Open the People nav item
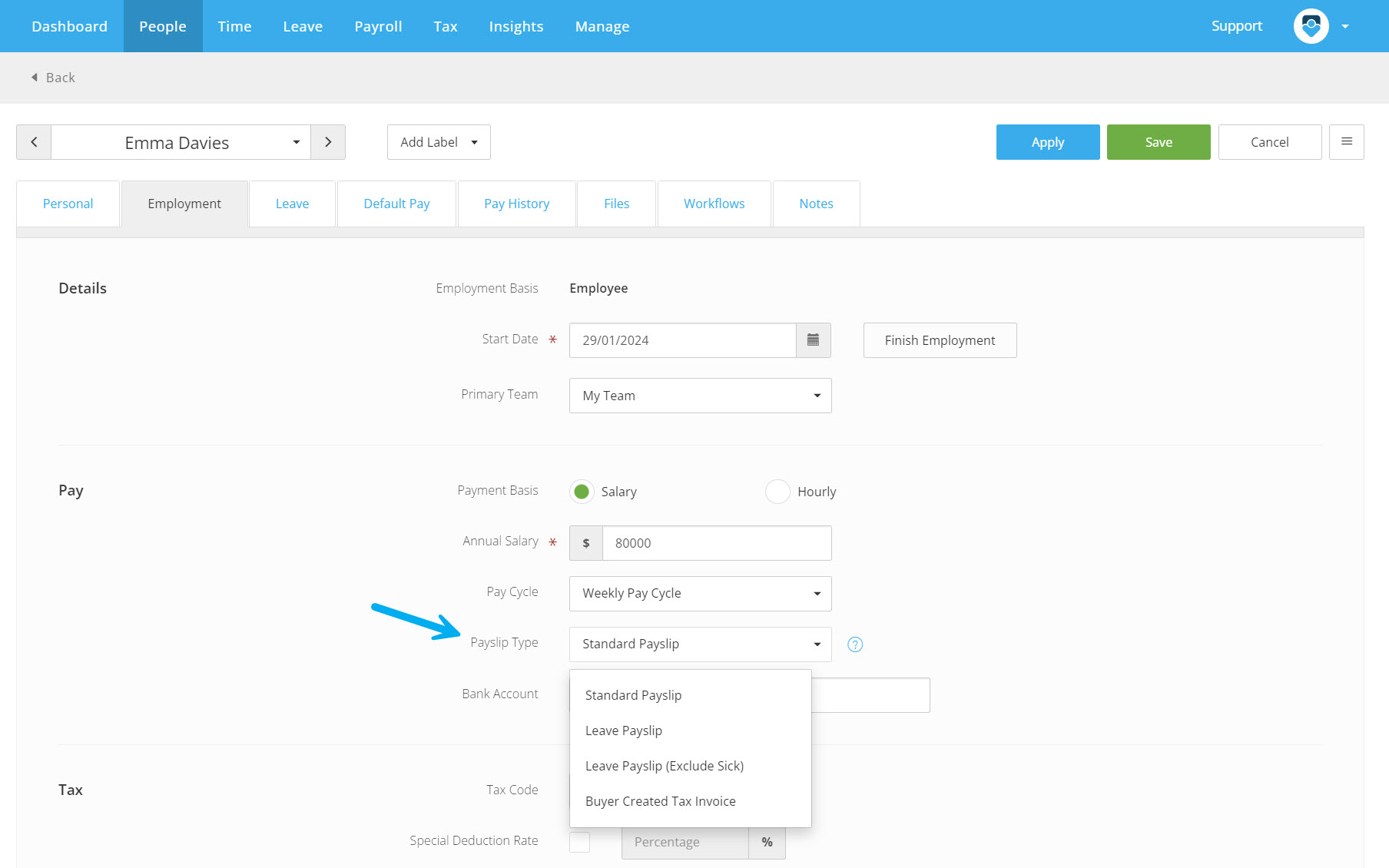 pyautogui.click(x=163, y=26)
